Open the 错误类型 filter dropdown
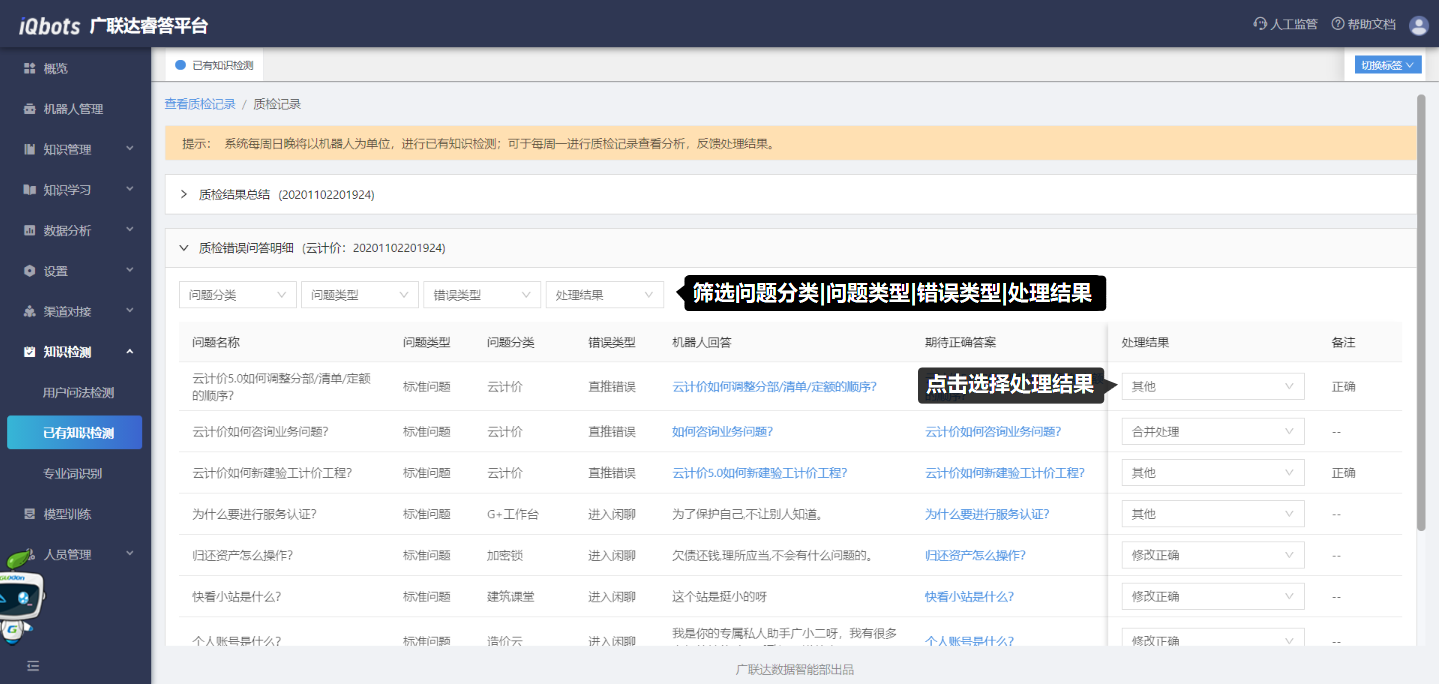Image resolution: width=1440 pixels, height=684 pixels. point(482,295)
